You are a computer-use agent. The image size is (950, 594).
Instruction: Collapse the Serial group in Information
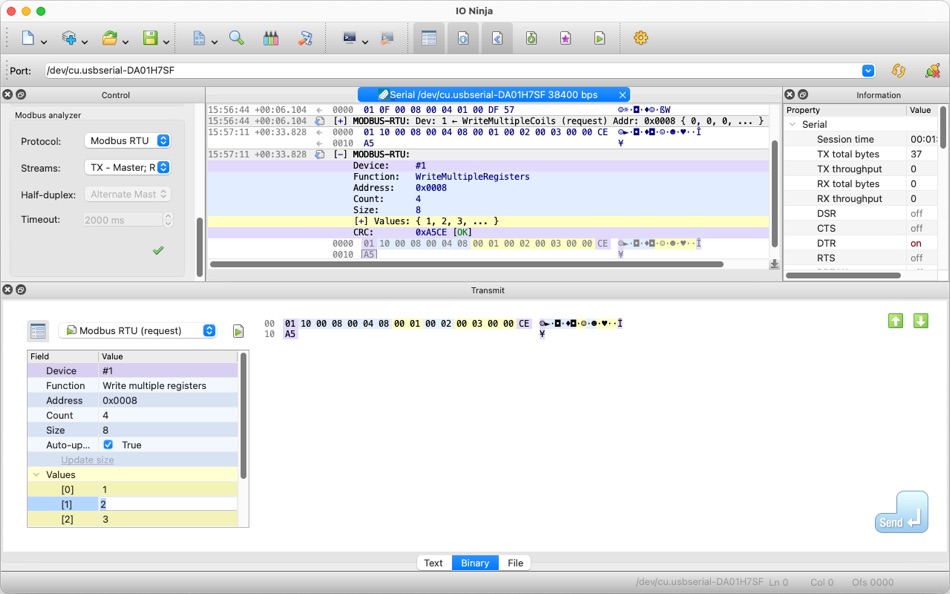792,124
